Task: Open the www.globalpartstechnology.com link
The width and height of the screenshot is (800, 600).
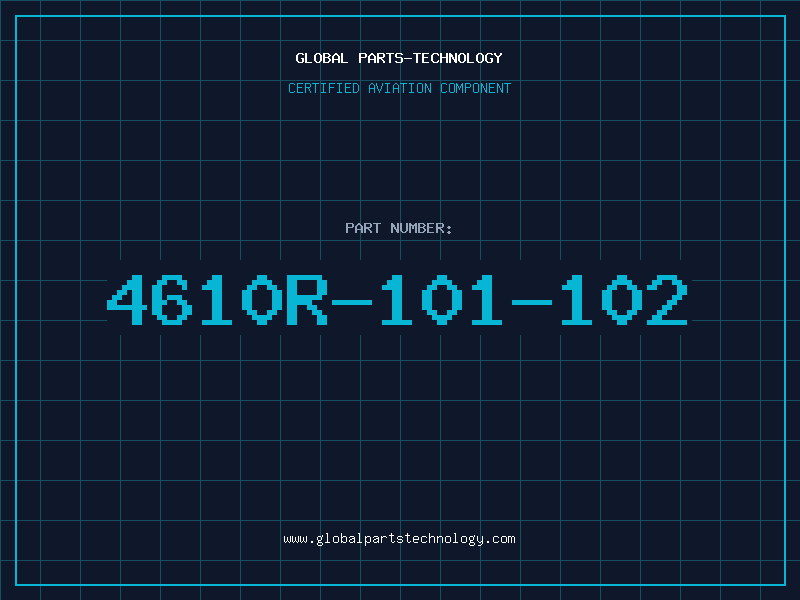Action: point(399,539)
